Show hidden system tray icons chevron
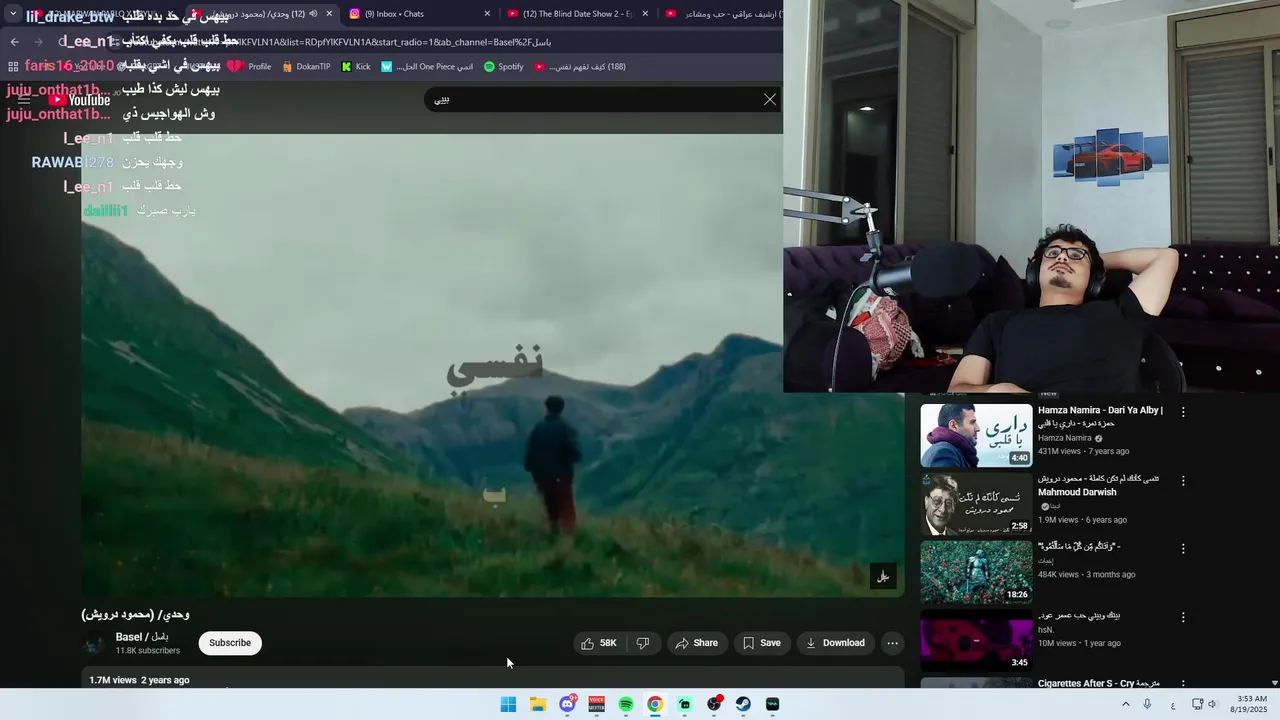Image resolution: width=1280 pixels, height=720 pixels. 1125,704
